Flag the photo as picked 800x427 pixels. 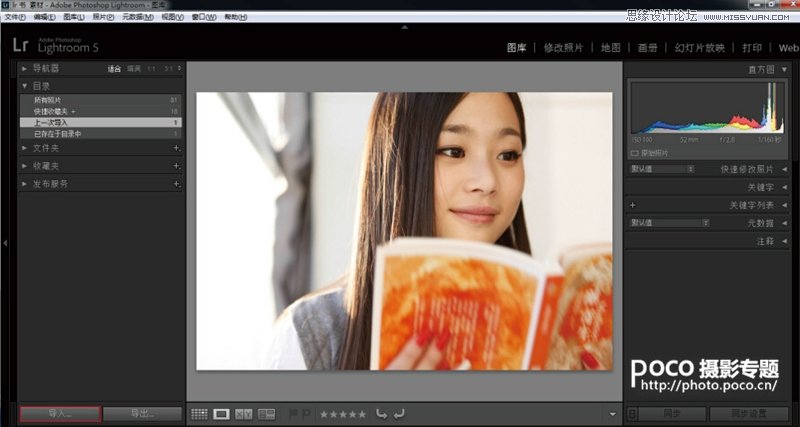[x=292, y=414]
